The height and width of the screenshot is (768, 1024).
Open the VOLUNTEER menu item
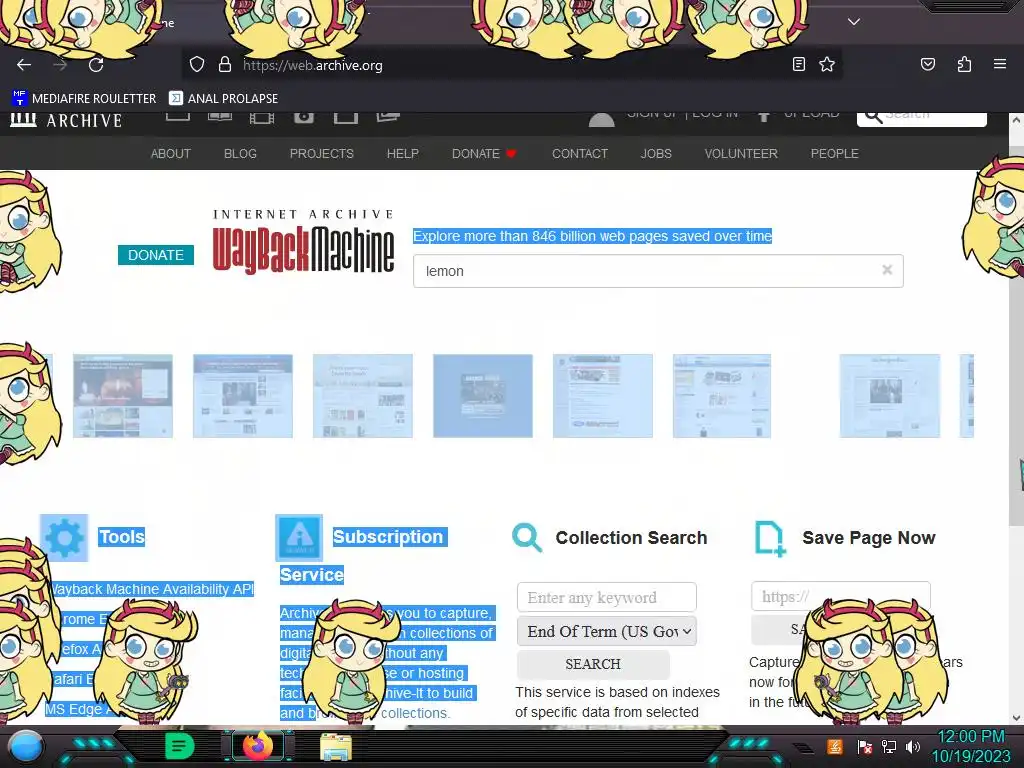(x=741, y=153)
